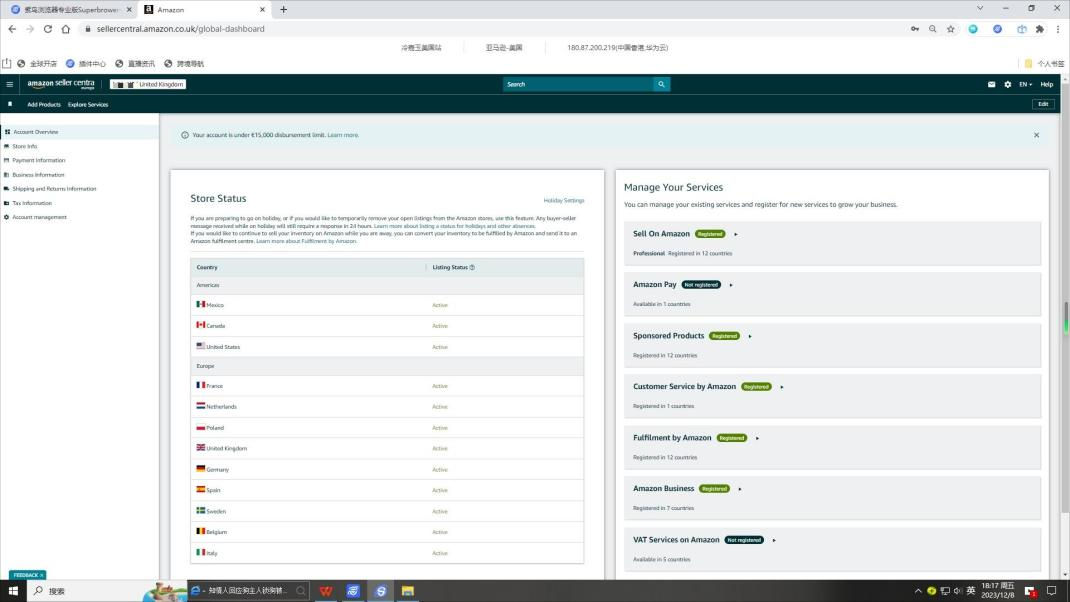Reload the page with the refresh icon
This screenshot has height=602, width=1070.
(48, 29)
